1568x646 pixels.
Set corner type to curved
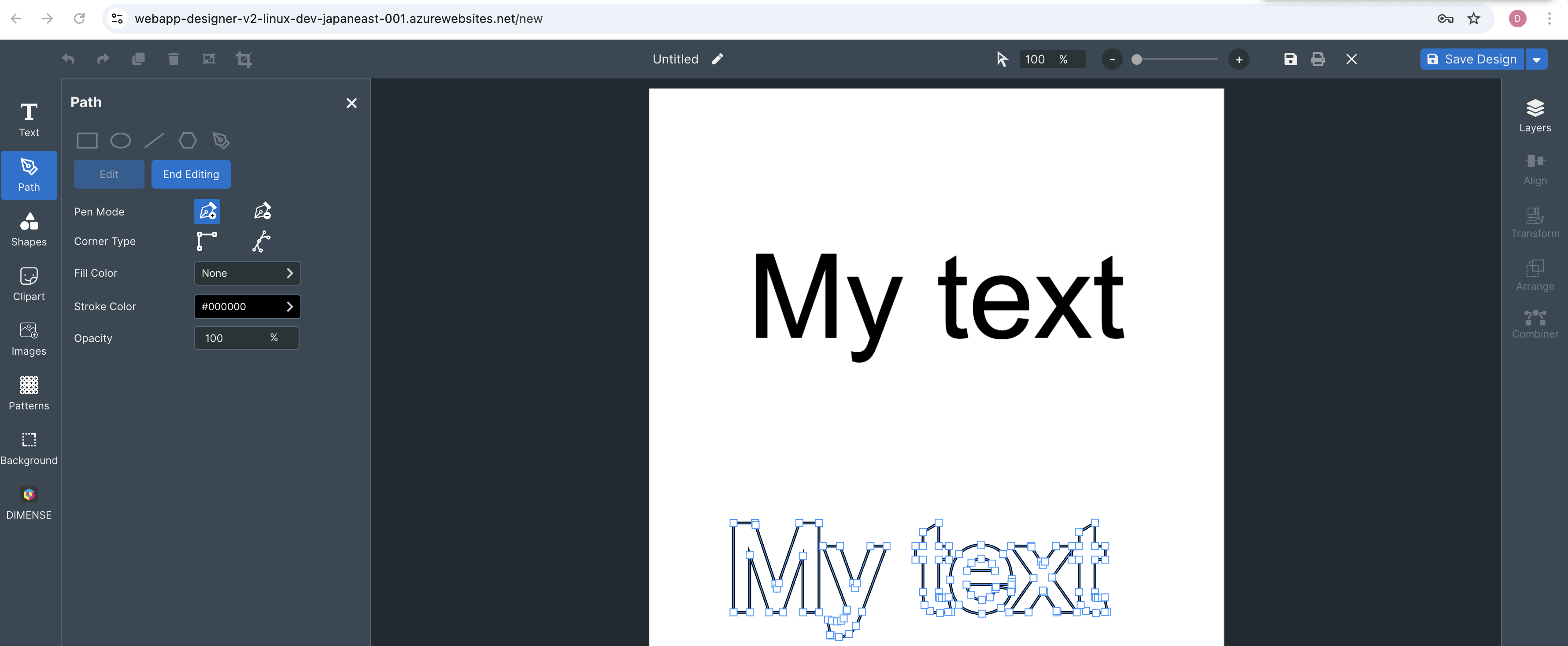click(x=262, y=241)
